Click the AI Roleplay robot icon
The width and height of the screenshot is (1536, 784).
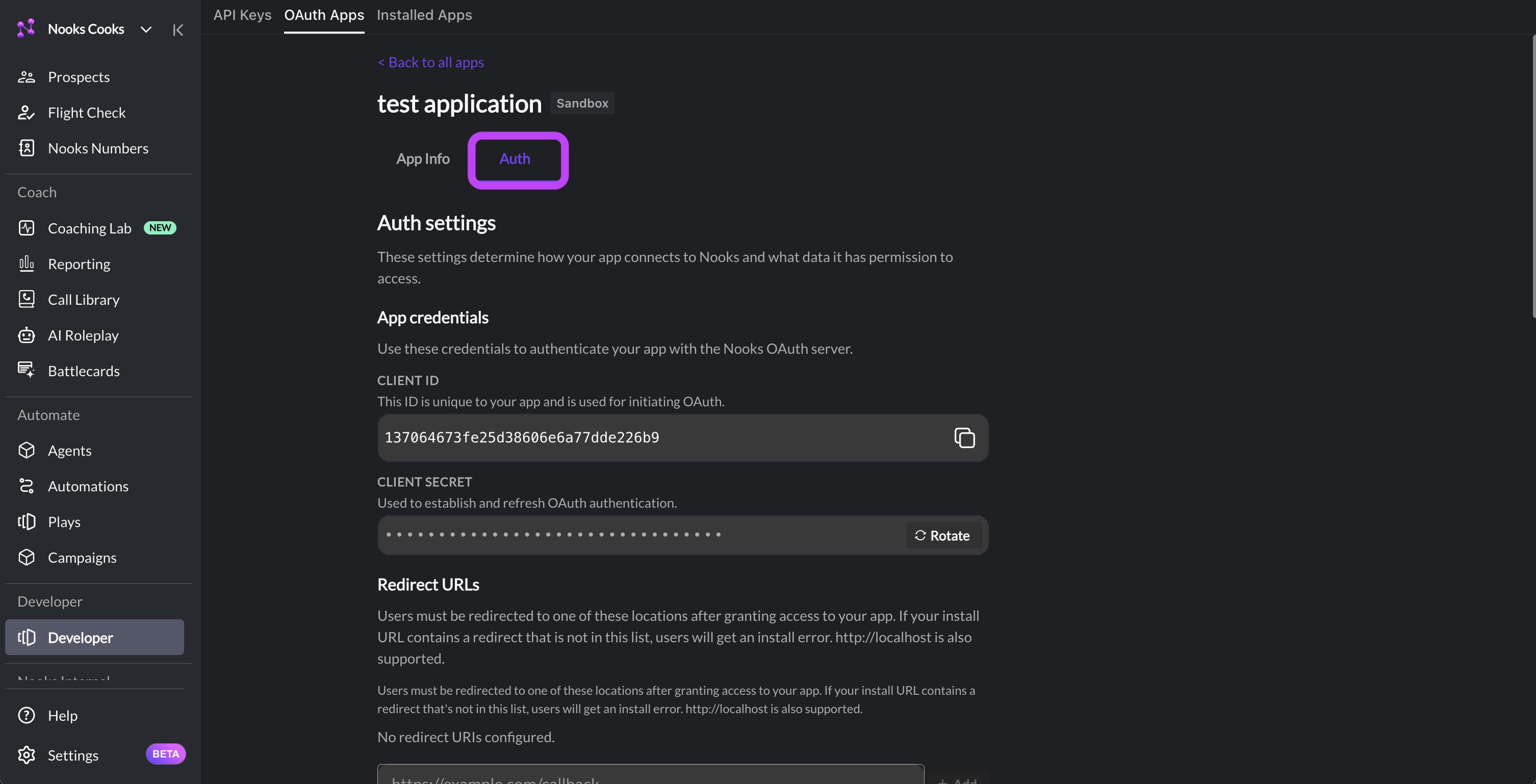[x=26, y=335]
